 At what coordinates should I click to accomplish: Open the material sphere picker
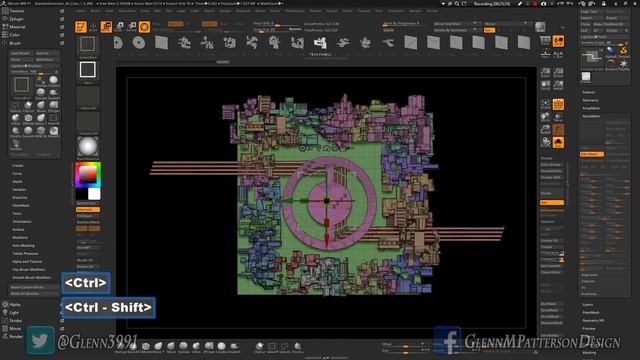[x=87, y=147]
